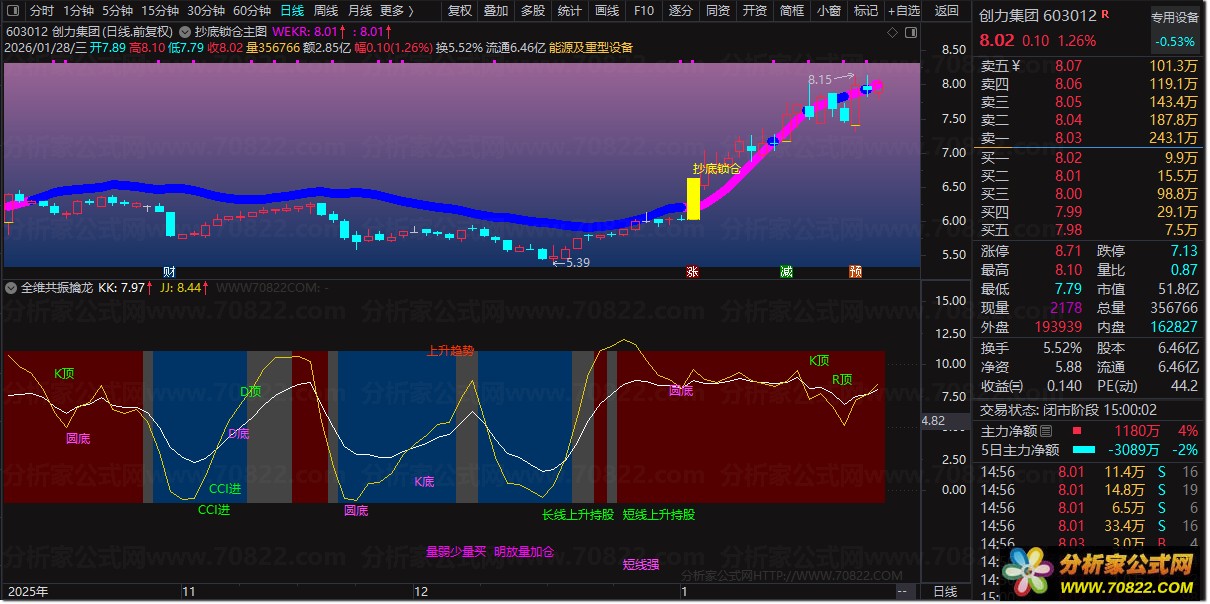Click the yellow 抄底锁仓 signal bar
1210x604 pixels.
(693, 198)
